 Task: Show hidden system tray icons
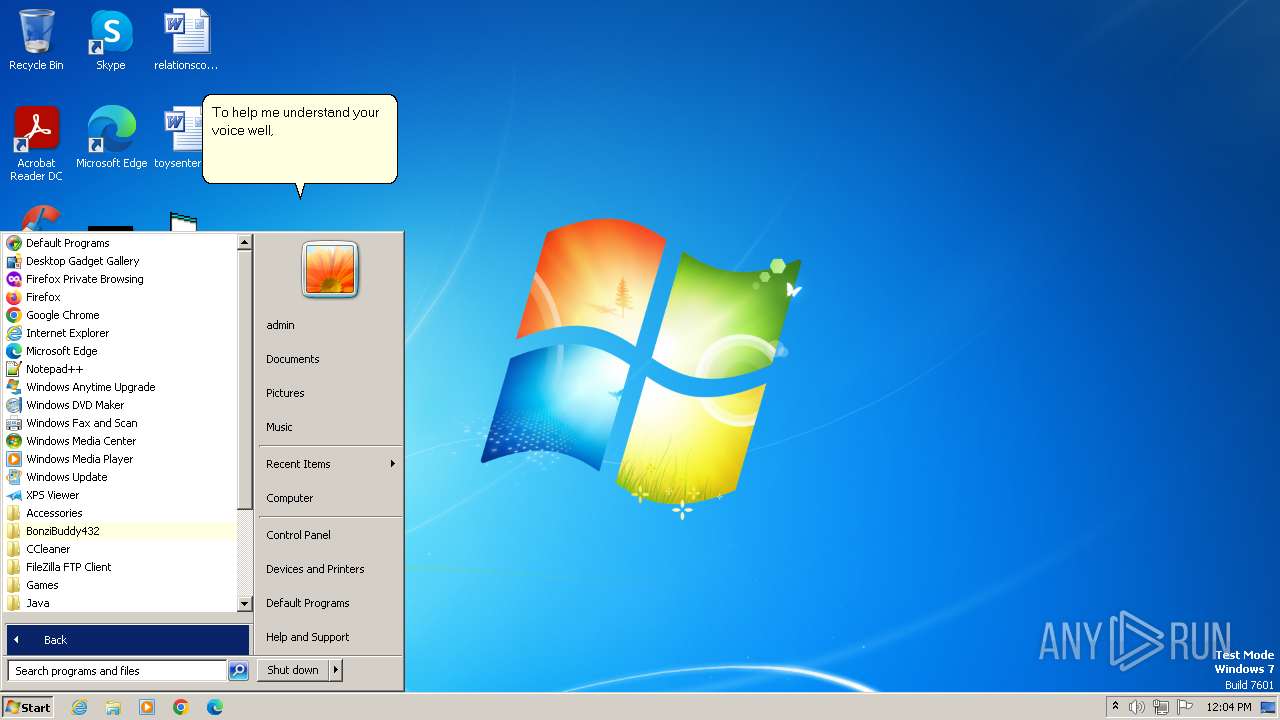[1115, 707]
